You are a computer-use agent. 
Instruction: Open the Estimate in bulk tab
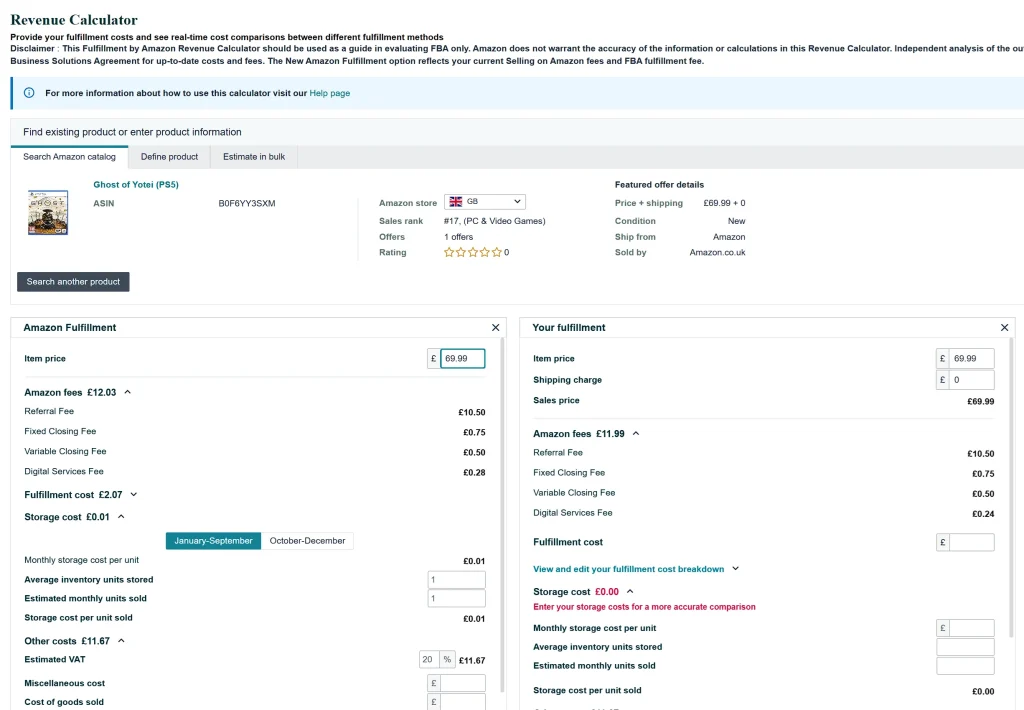(x=254, y=157)
